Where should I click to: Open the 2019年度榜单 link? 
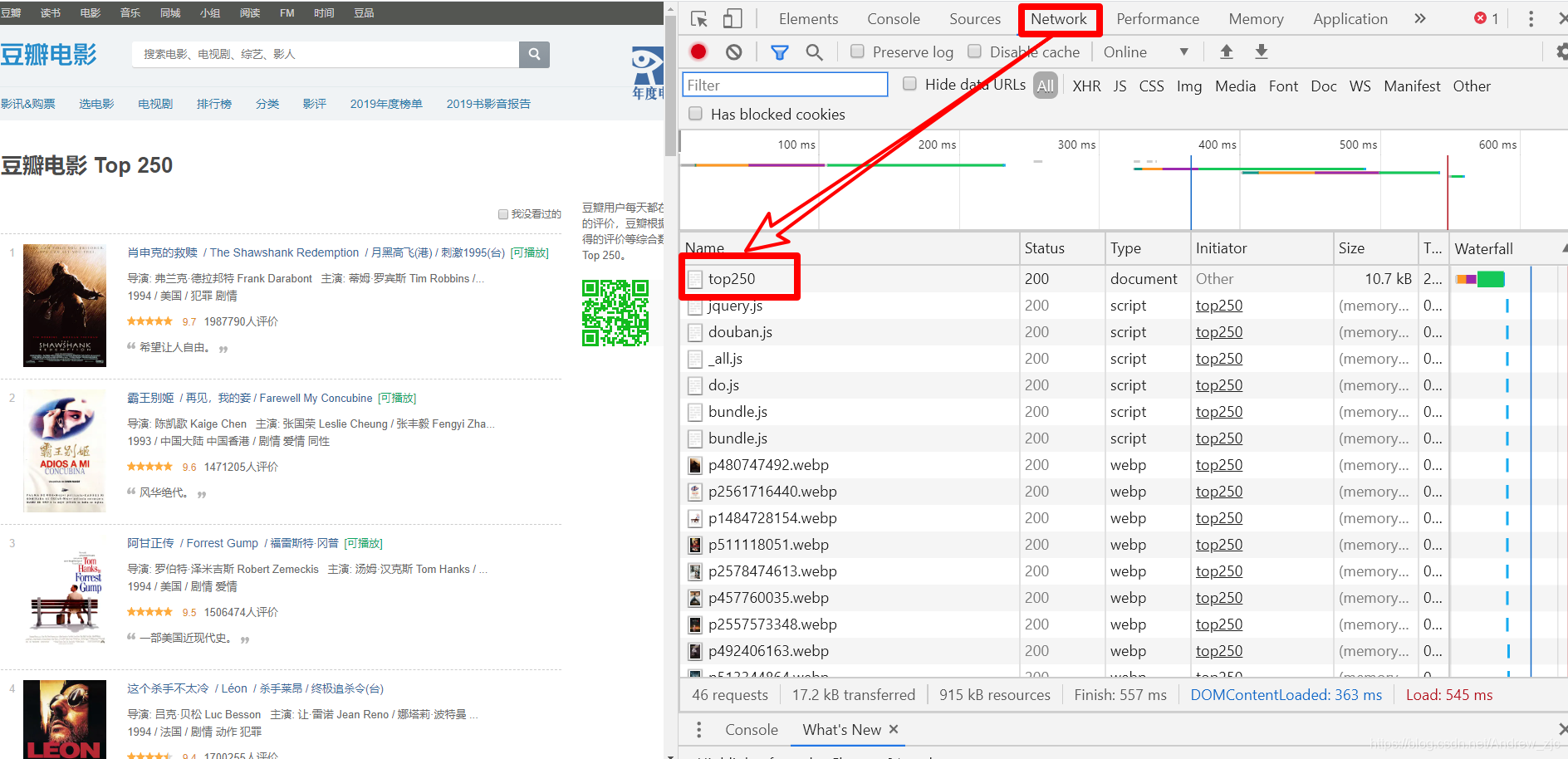pyautogui.click(x=386, y=104)
